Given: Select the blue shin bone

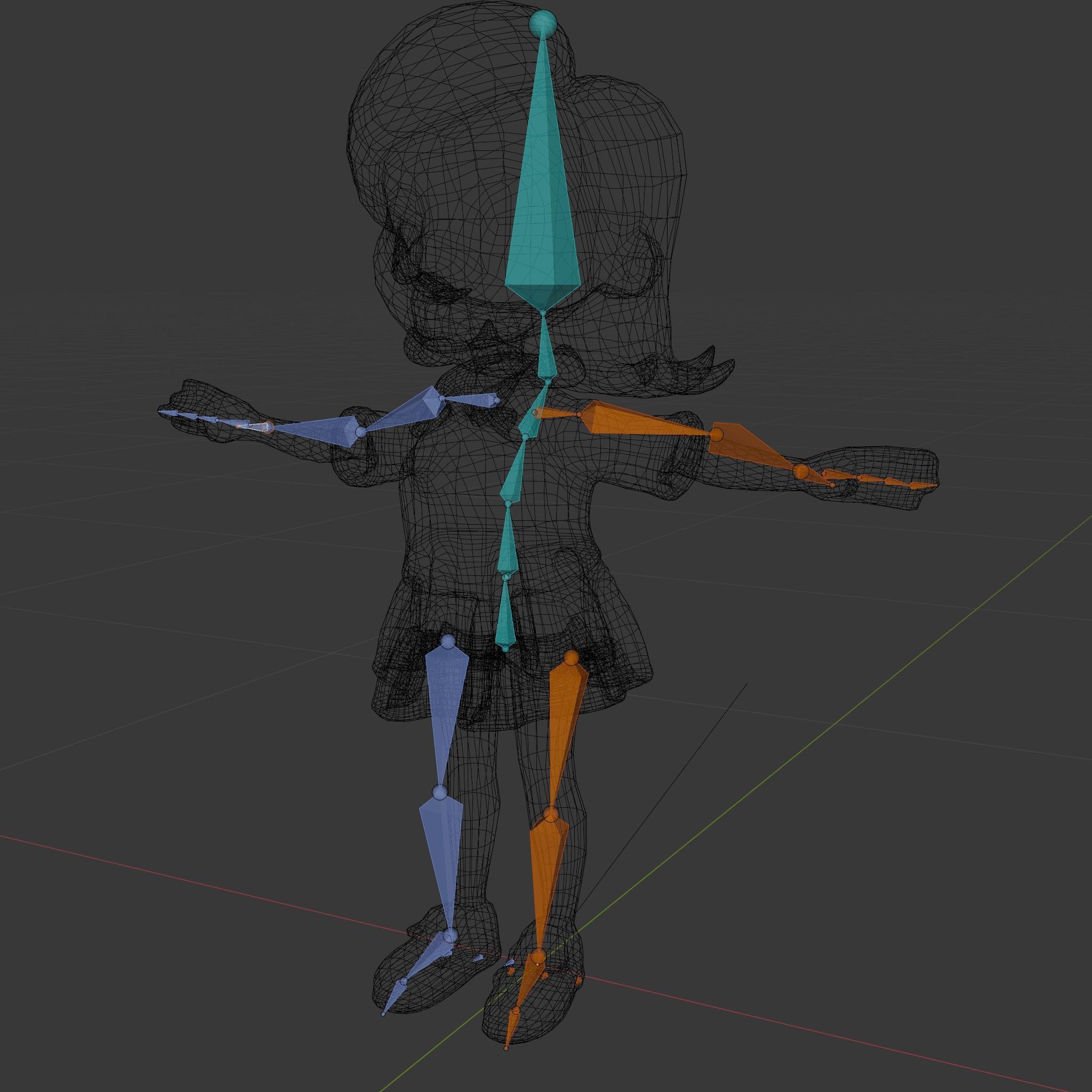Looking at the screenshot, I should pos(442,864).
